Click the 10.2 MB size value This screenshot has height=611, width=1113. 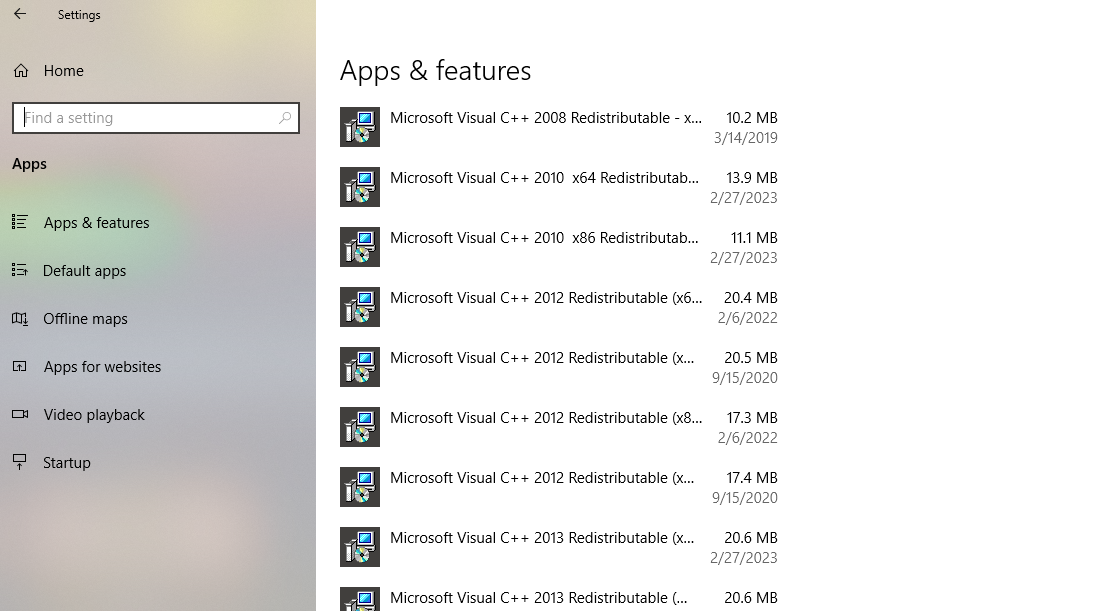tap(752, 118)
